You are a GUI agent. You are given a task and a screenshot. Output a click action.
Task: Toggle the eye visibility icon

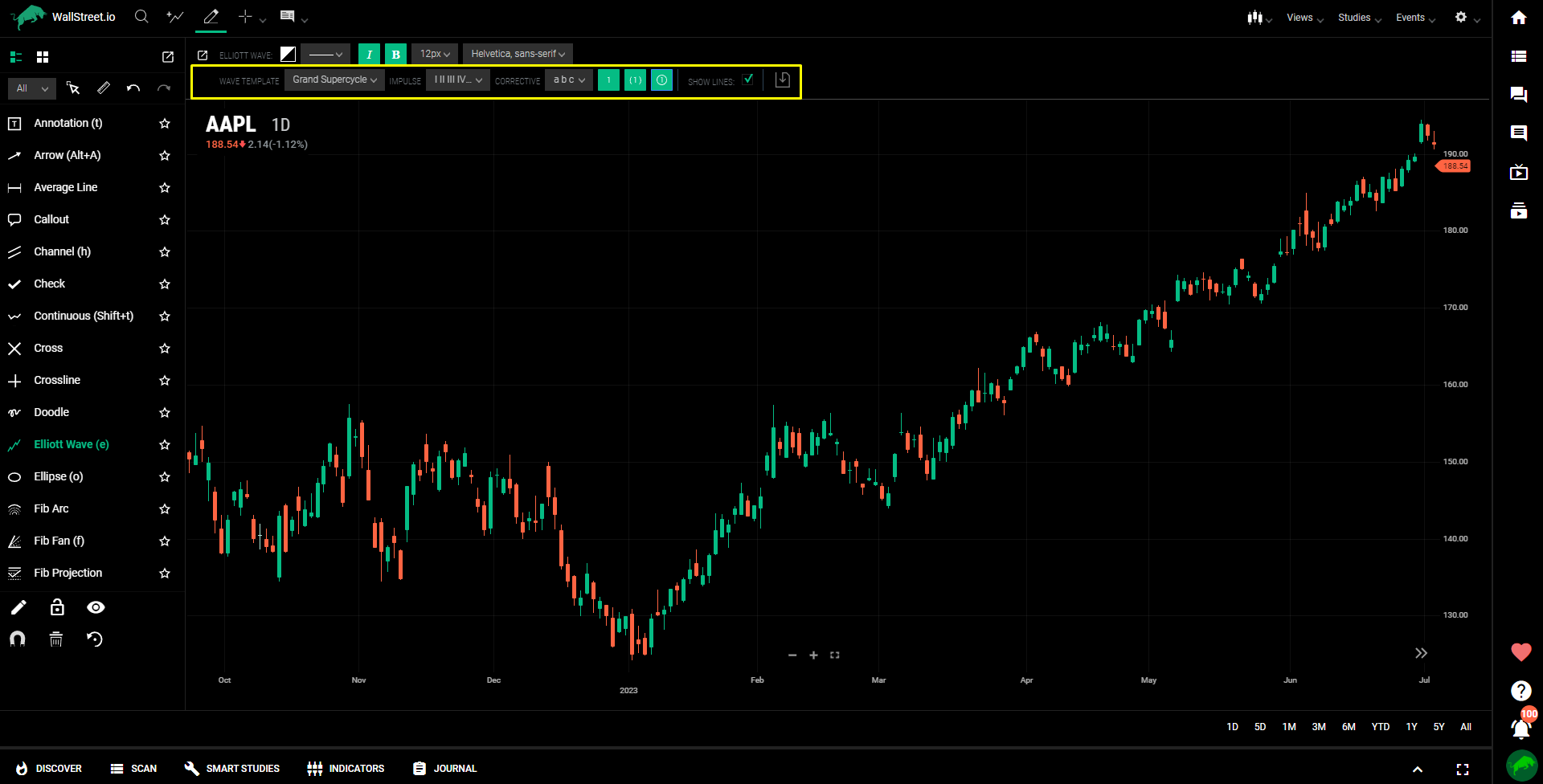pos(96,607)
